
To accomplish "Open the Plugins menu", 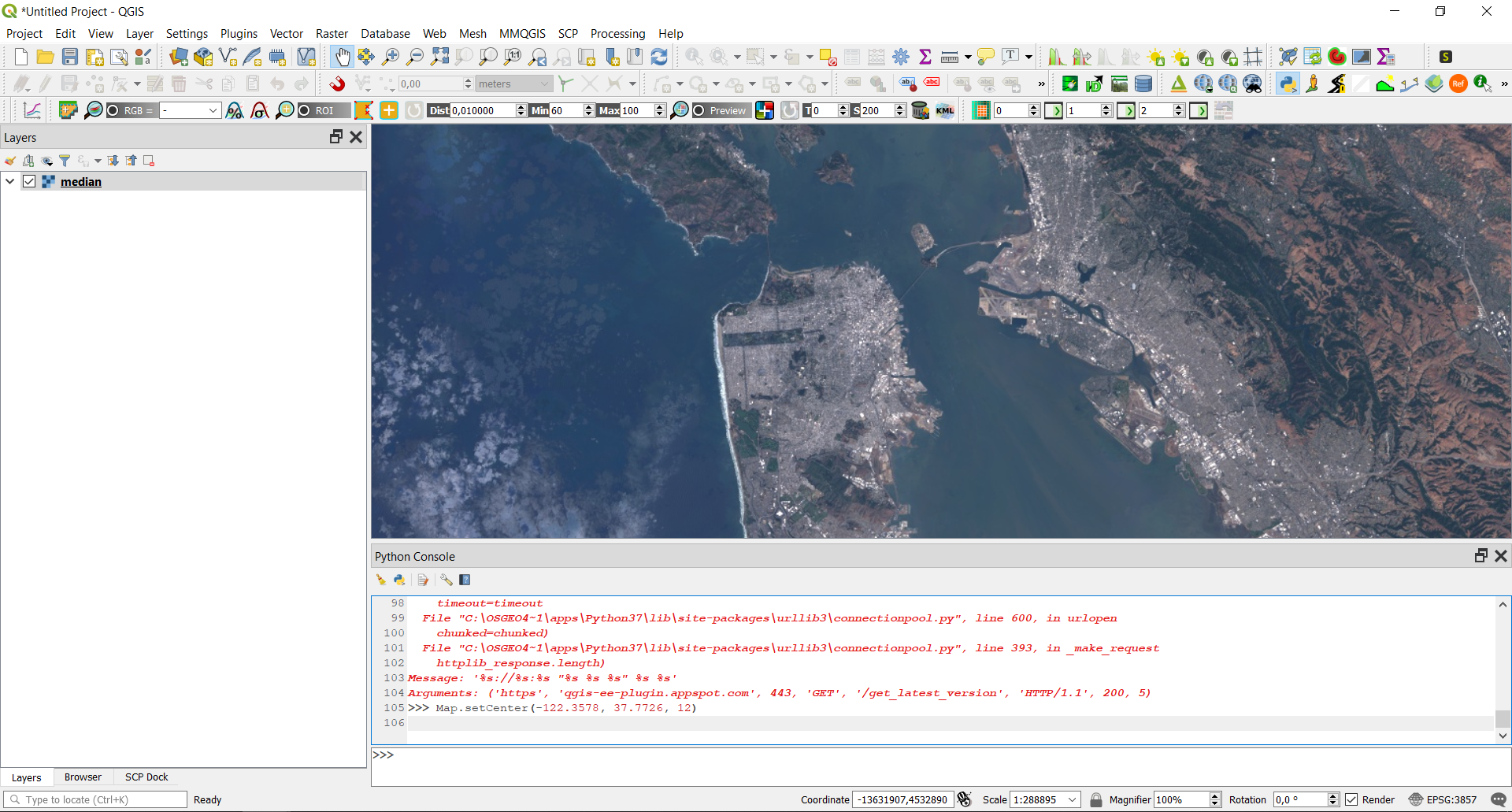I will [239, 34].
